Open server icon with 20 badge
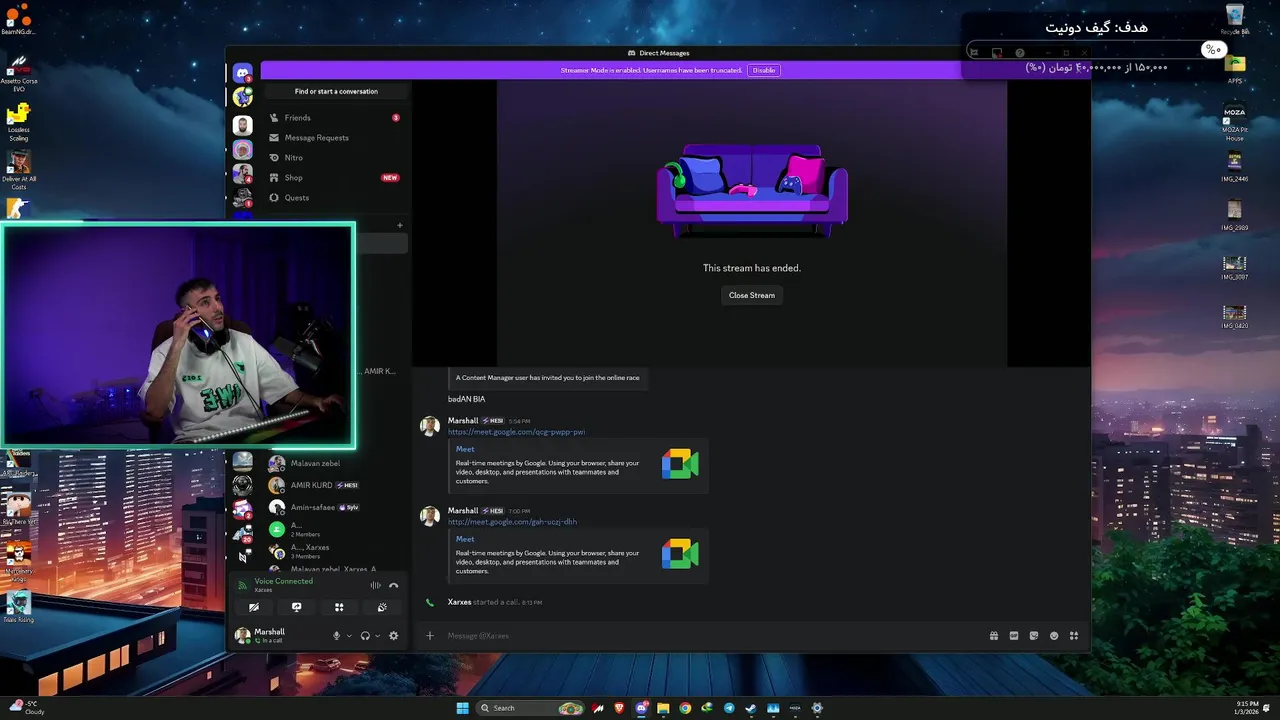 pos(242,535)
